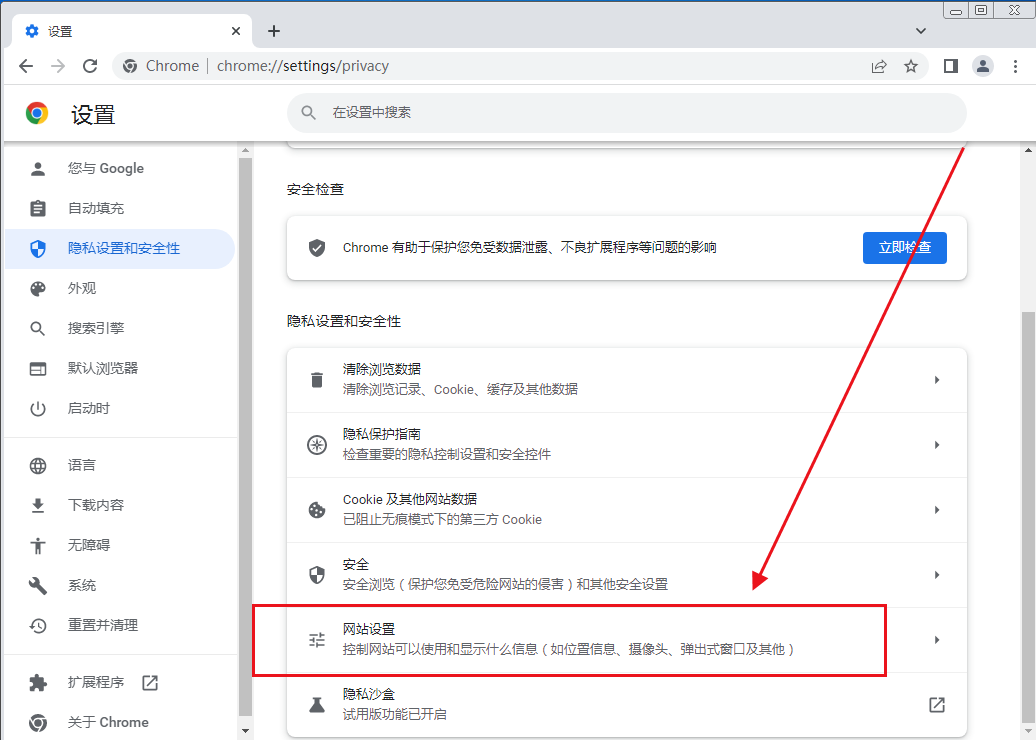Select 隐私设置和安全性 in the sidebar
The height and width of the screenshot is (740, 1036).
tap(119, 248)
